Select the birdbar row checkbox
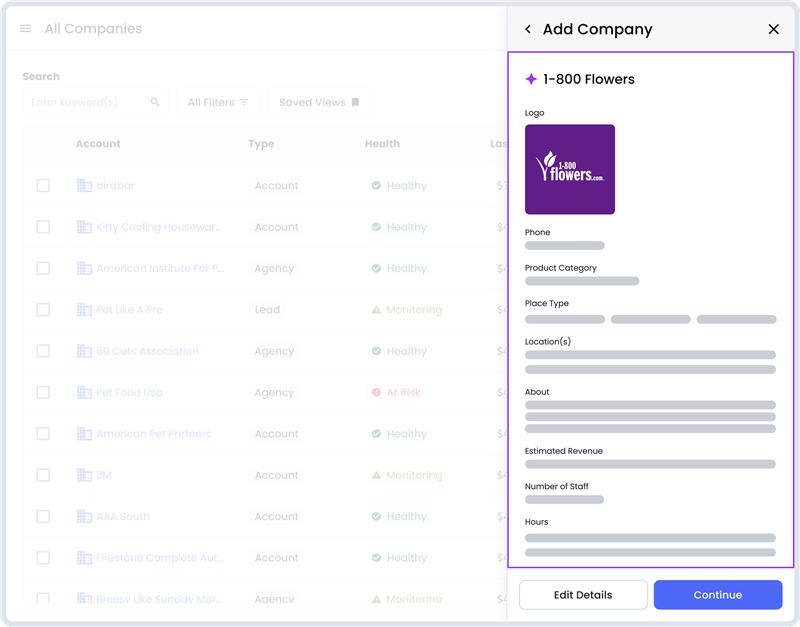The width and height of the screenshot is (800, 627). tap(43, 185)
